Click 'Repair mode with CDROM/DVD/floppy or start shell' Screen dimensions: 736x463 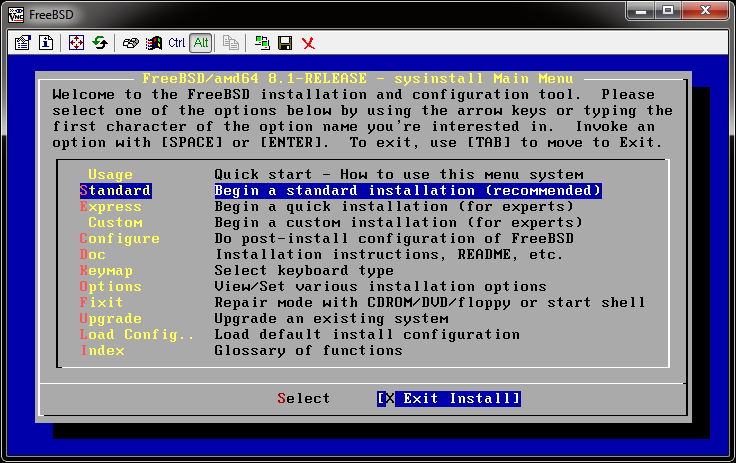pyautogui.click(x=429, y=302)
